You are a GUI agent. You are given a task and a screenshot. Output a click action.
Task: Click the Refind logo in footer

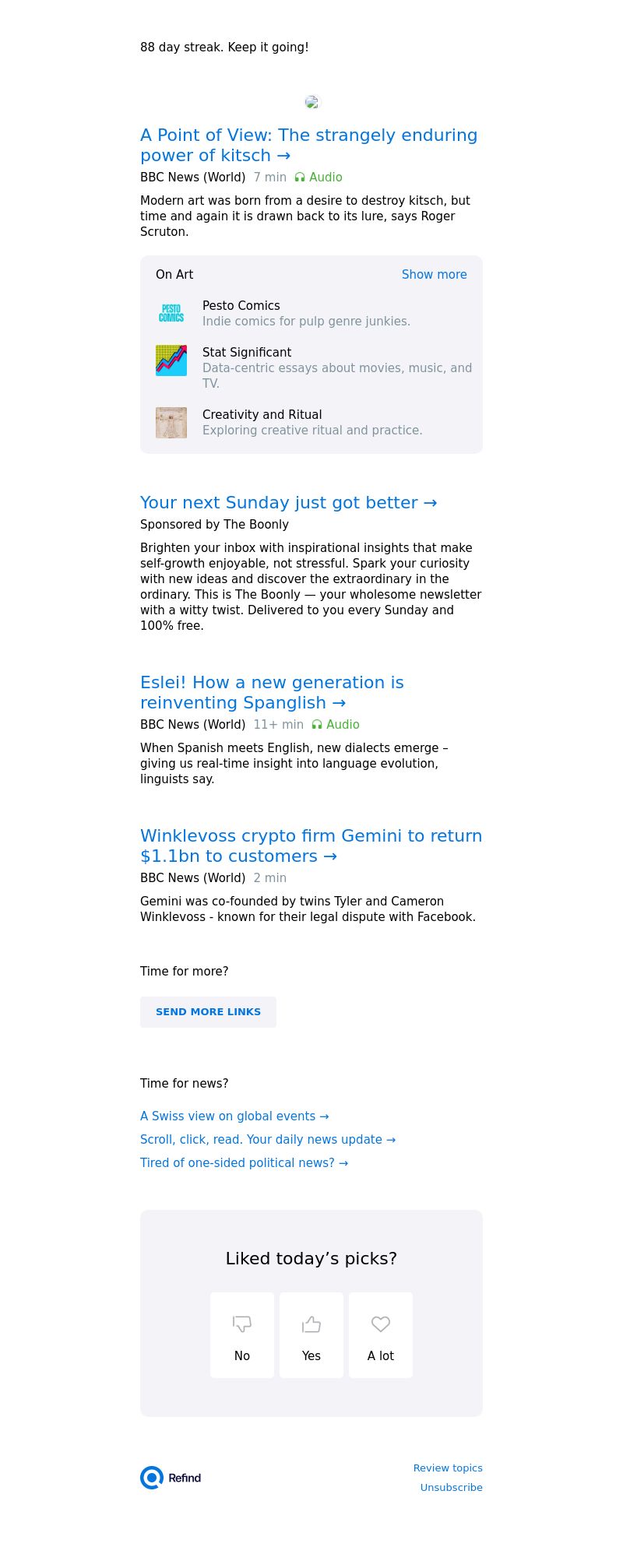[x=171, y=1478]
